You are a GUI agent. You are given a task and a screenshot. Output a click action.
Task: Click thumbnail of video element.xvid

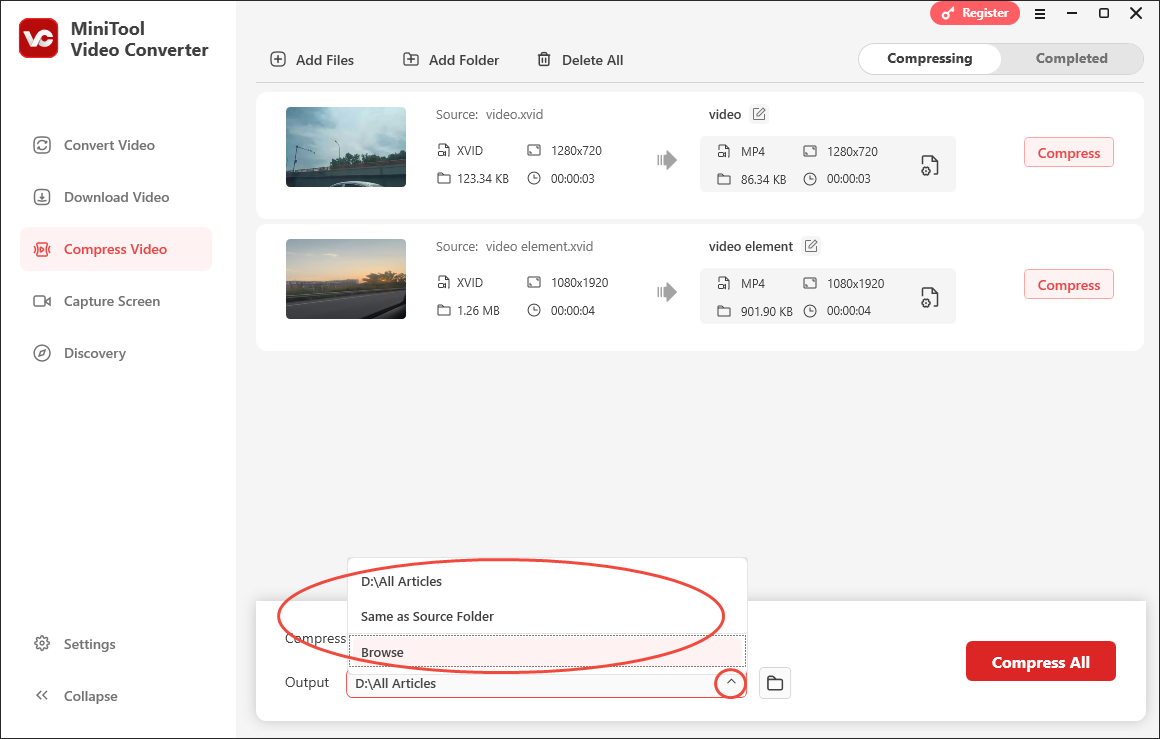click(345, 279)
